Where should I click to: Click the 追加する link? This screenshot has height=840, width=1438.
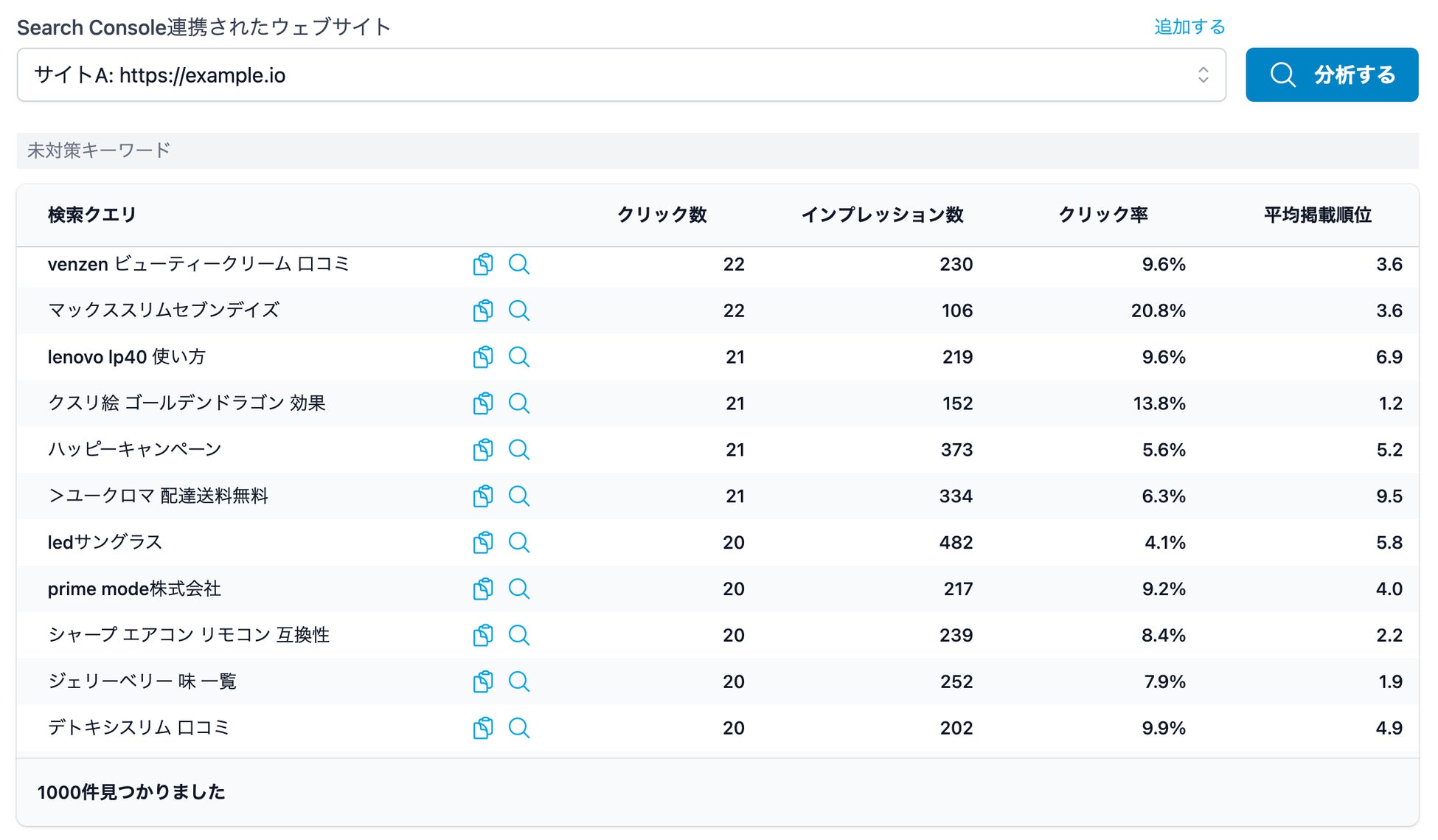point(1189,27)
